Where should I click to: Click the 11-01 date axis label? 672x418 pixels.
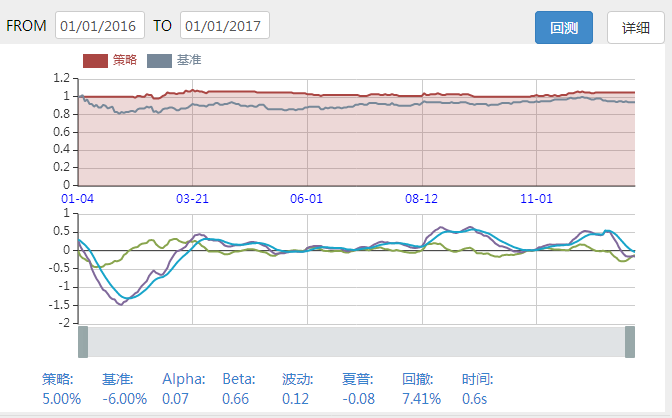[x=537, y=199]
